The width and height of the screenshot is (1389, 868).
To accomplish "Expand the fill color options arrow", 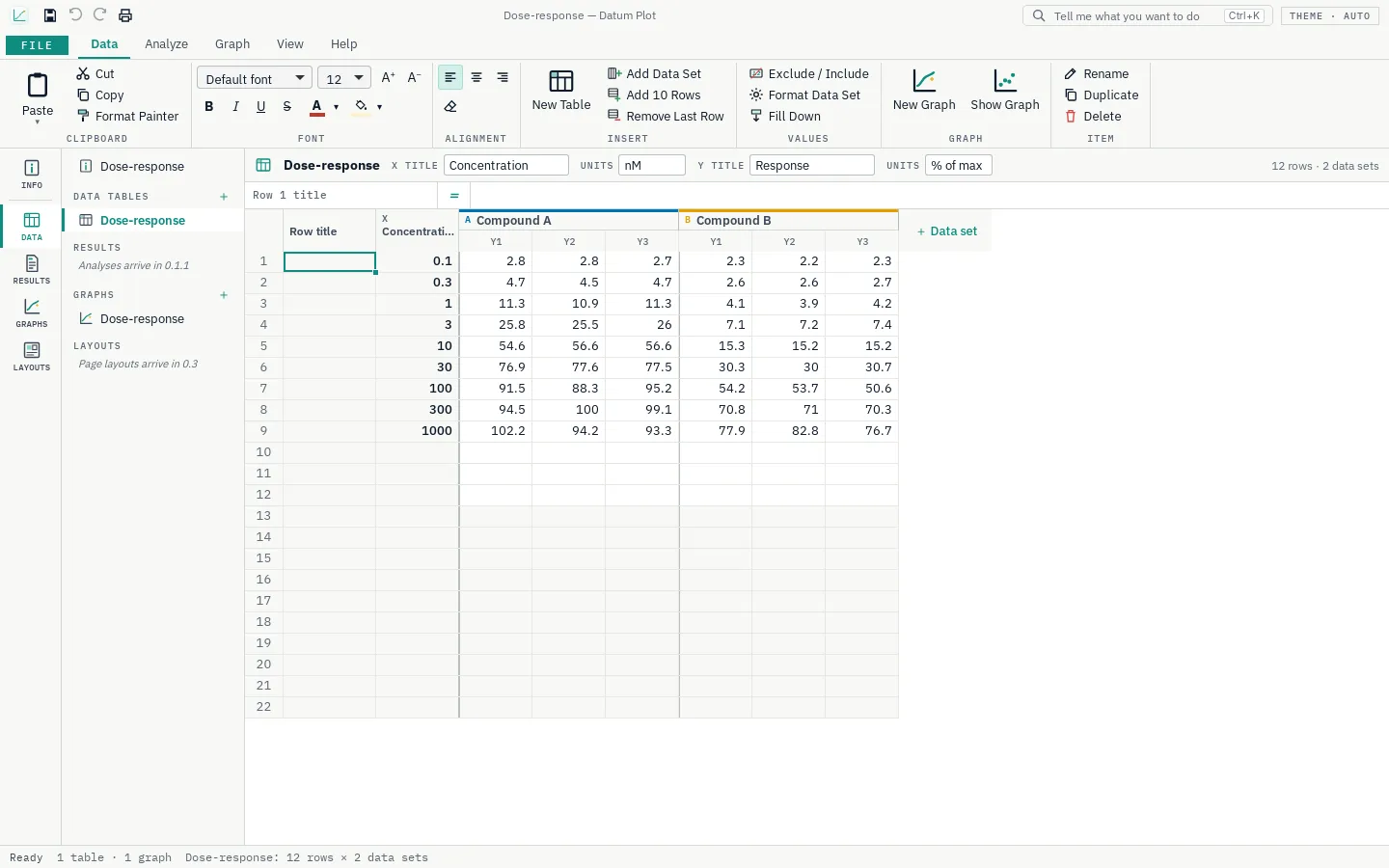I will 380,107.
